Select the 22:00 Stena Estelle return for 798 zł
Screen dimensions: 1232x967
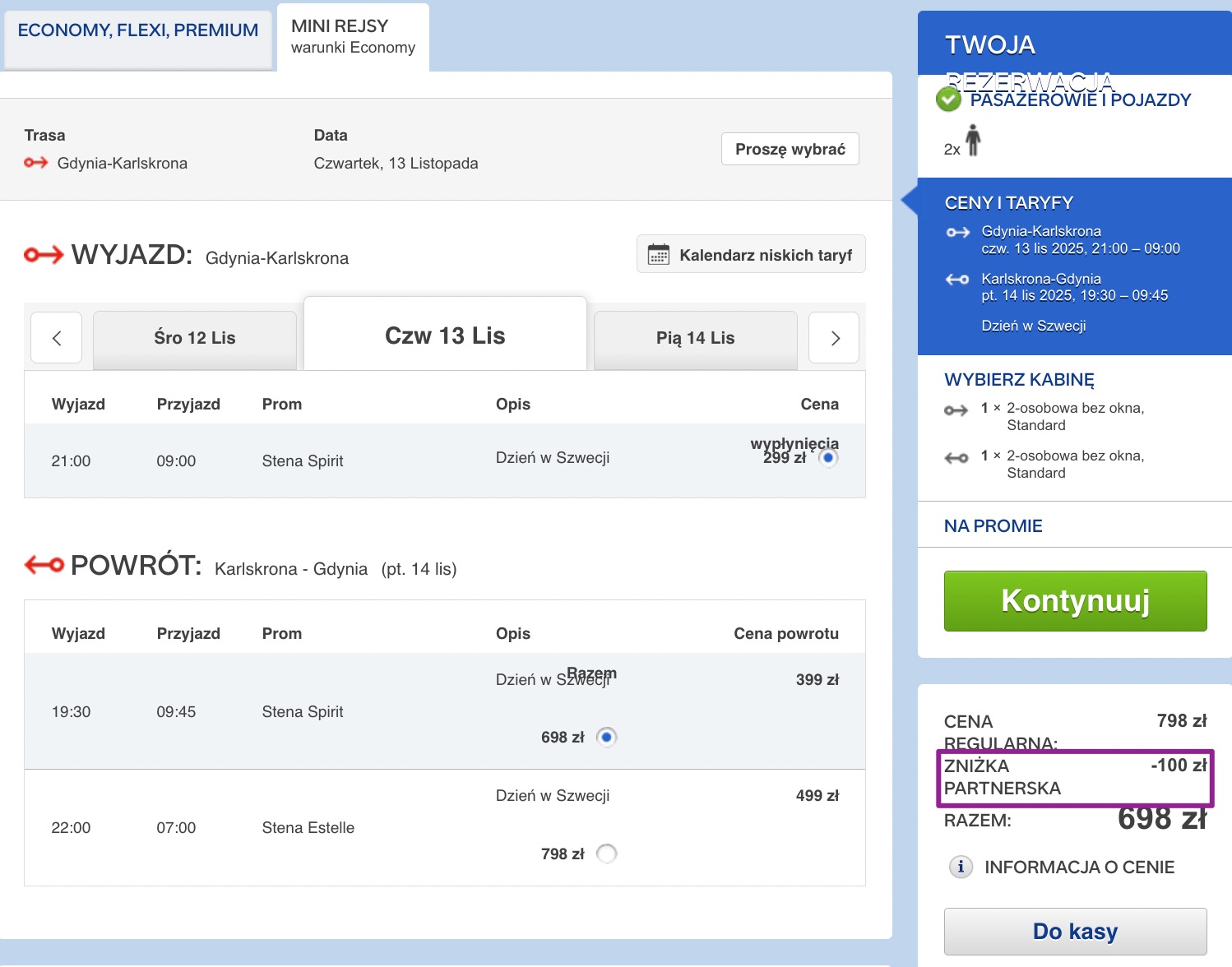click(x=606, y=854)
